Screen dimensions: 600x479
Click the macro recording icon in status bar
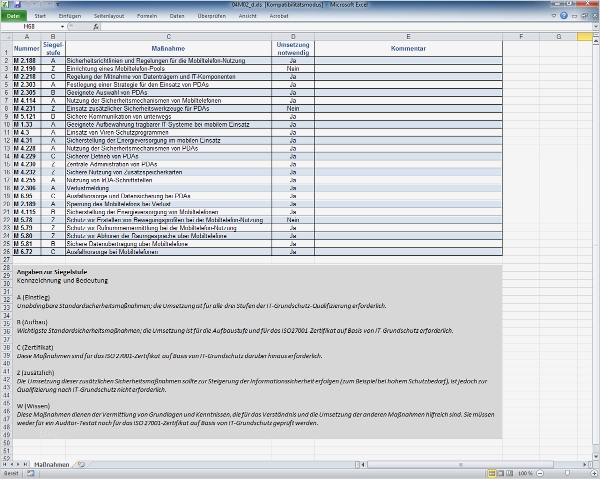pos(31,473)
